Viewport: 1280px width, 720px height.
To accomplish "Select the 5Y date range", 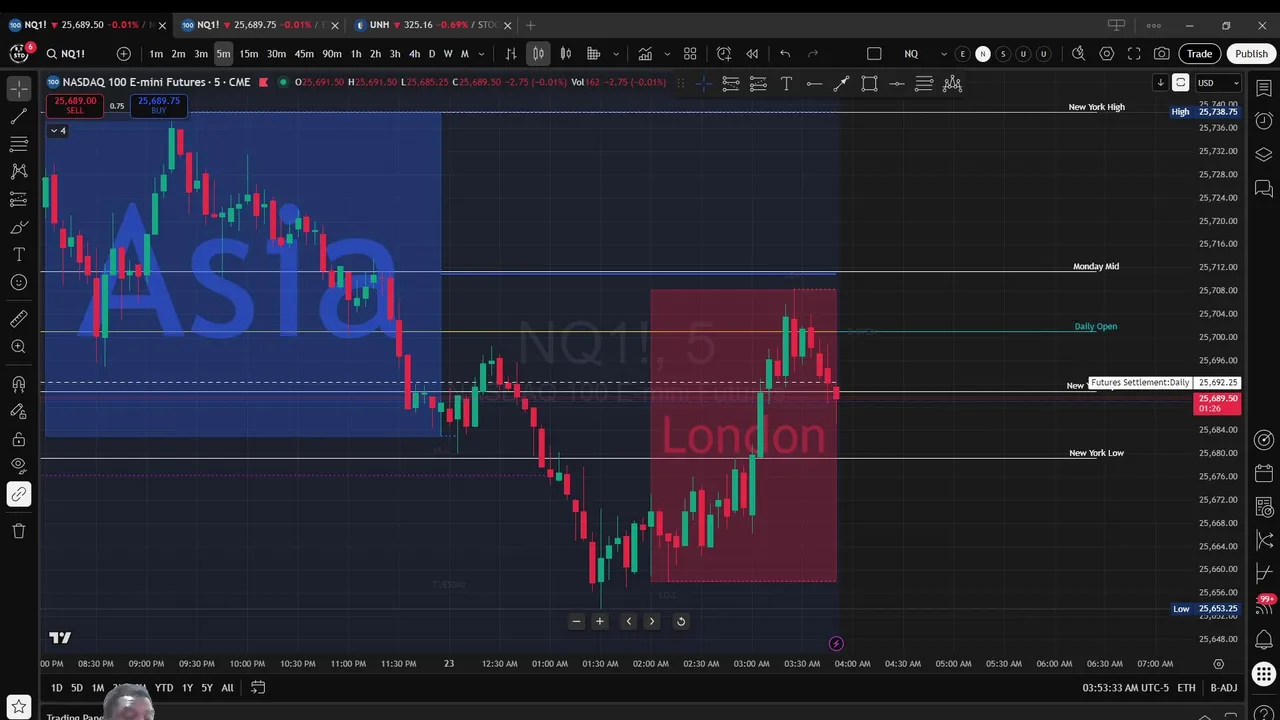I will (x=207, y=688).
